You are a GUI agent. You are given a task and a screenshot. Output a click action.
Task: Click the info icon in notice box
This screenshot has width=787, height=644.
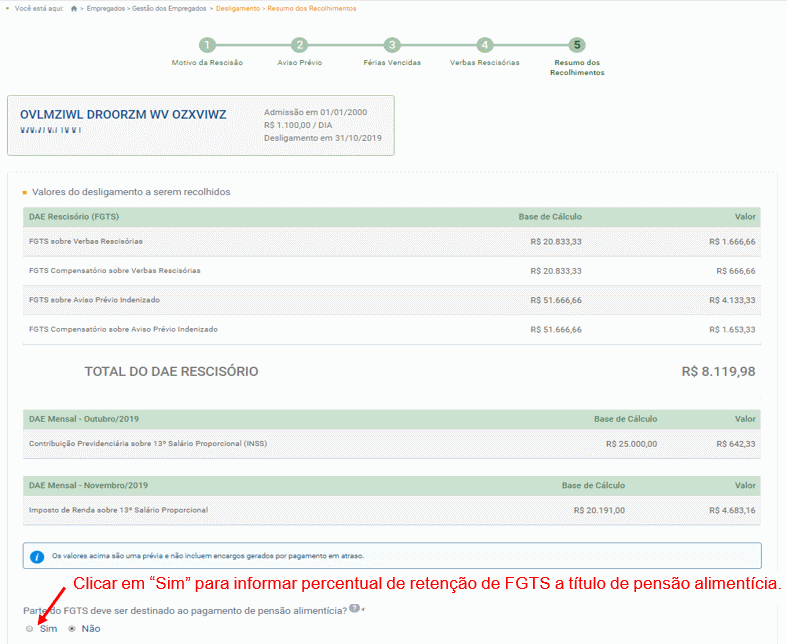37,556
